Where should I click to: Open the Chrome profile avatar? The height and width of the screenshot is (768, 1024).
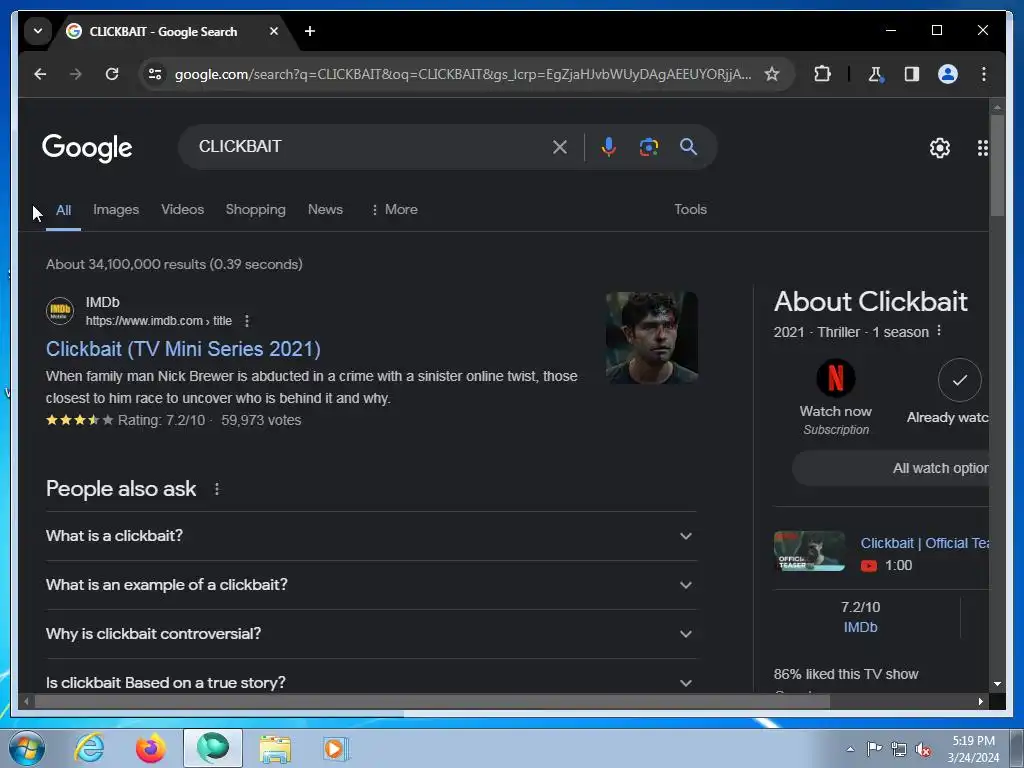[x=948, y=74]
